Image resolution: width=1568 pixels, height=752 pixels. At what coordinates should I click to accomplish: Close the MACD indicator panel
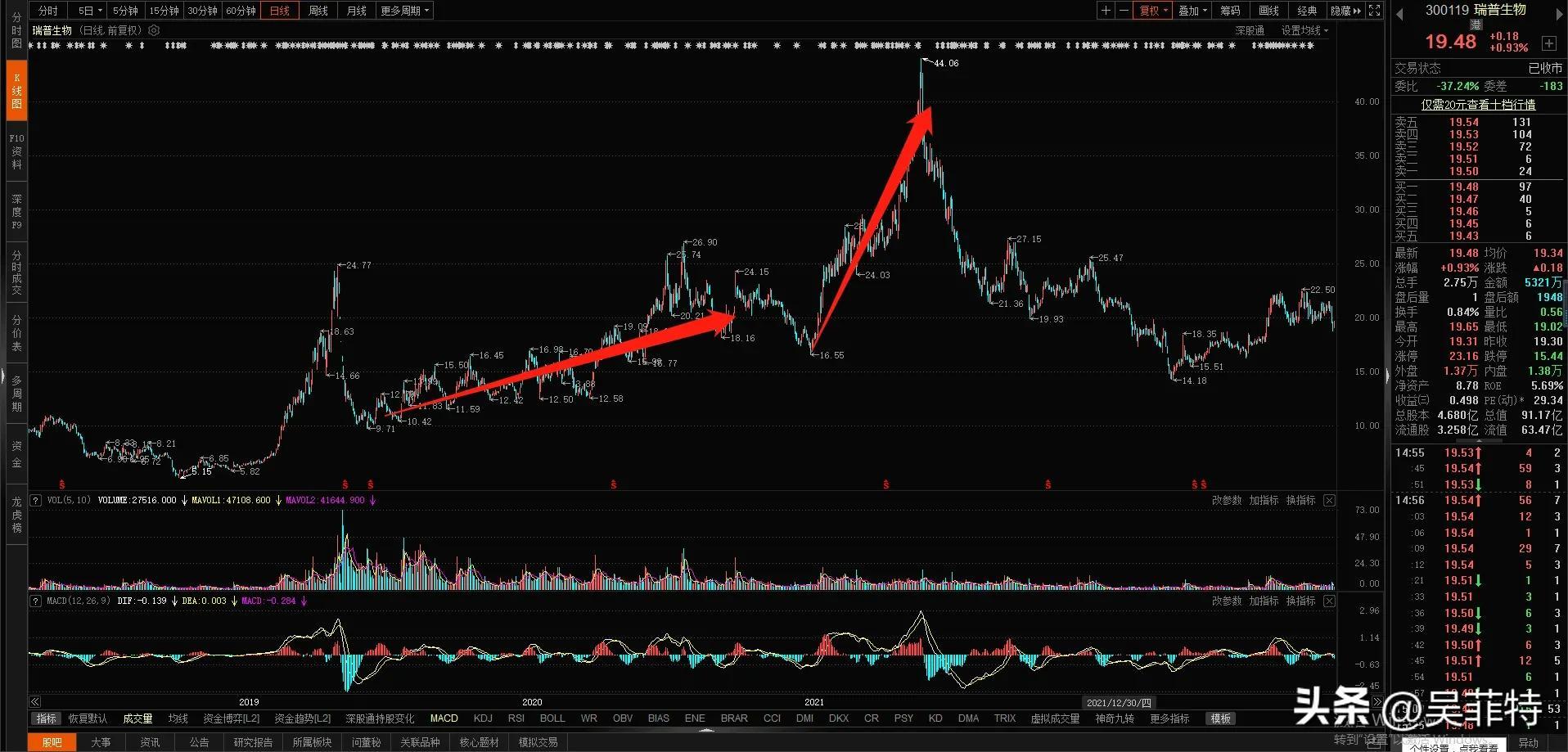1329,601
